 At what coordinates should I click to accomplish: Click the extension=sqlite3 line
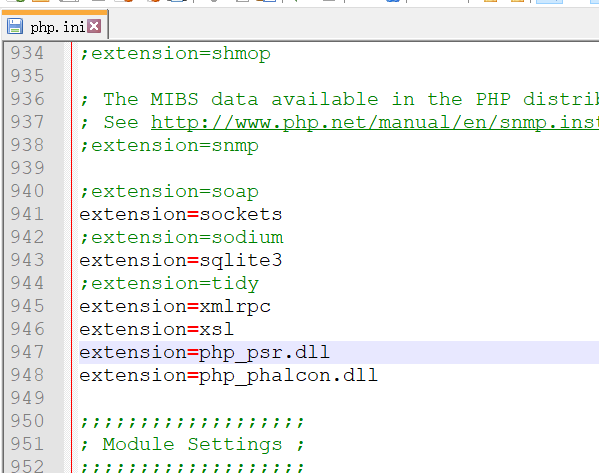181,261
